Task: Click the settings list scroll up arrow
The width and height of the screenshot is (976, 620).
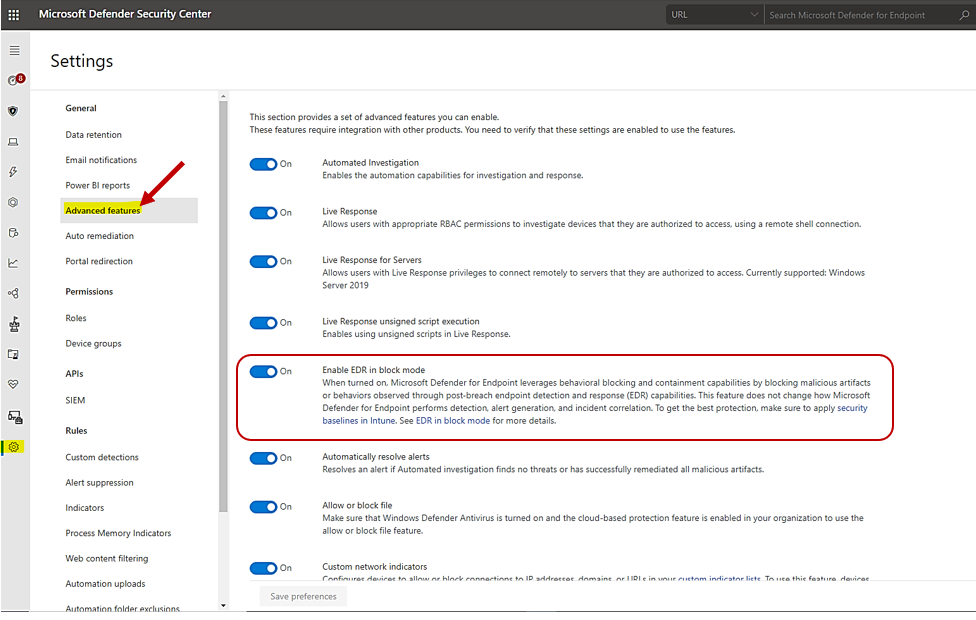Action: click(223, 96)
